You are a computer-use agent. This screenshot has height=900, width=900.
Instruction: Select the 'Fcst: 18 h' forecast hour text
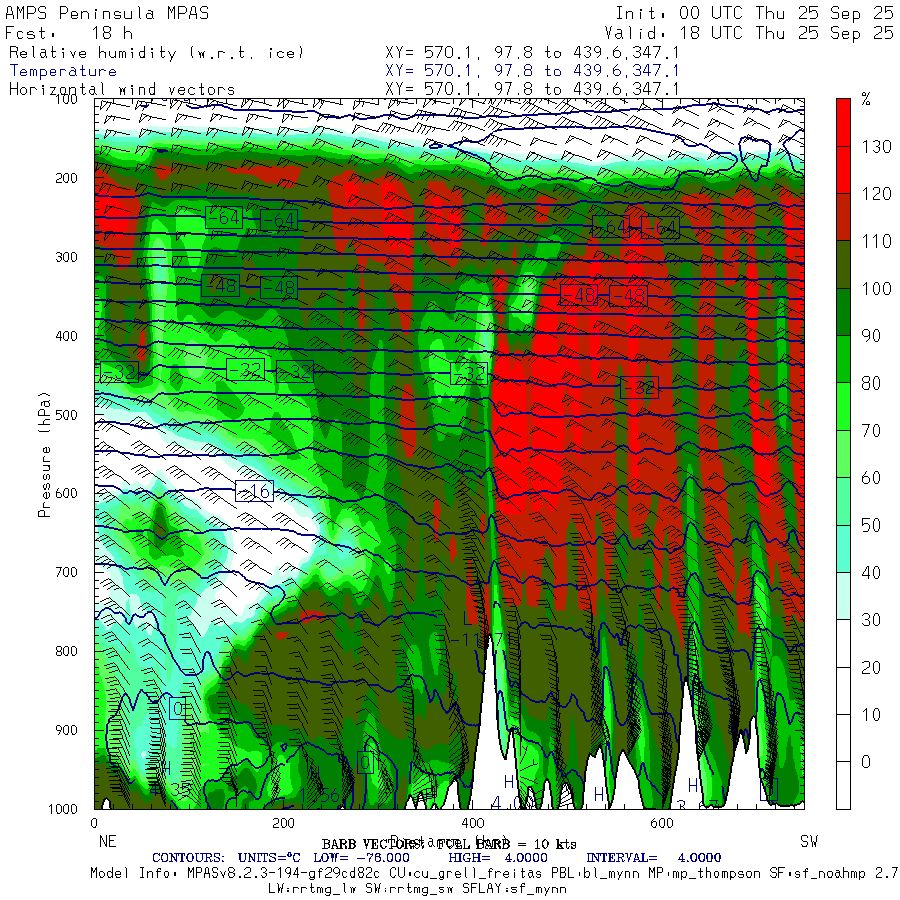tap(69, 33)
